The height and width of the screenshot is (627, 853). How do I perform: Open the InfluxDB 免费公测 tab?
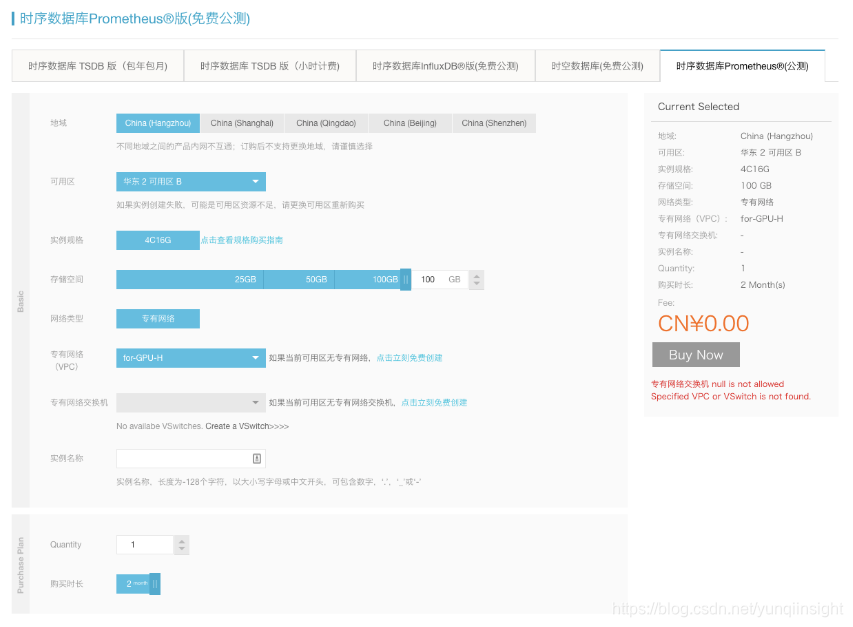[x=446, y=66]
